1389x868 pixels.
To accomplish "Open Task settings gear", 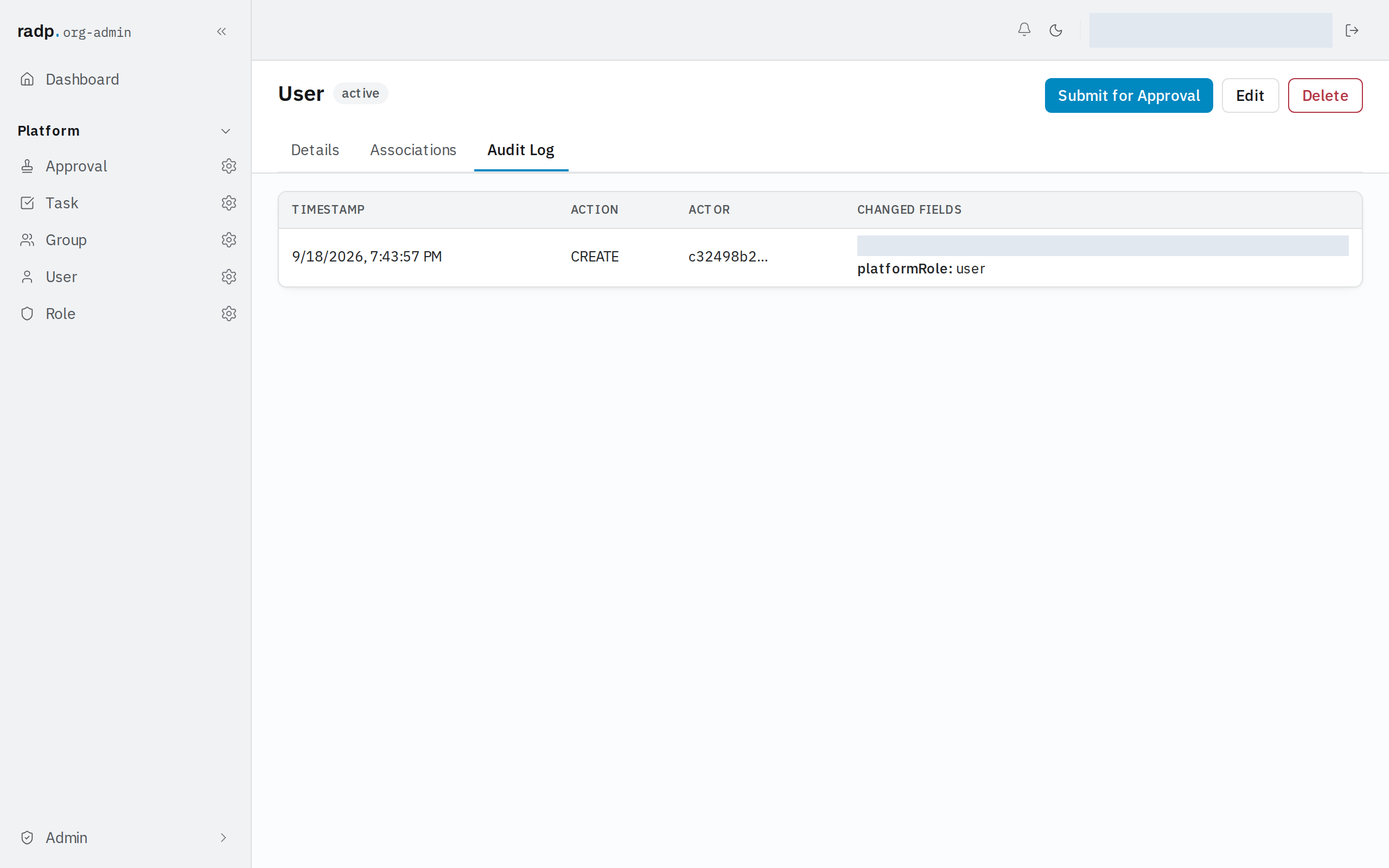I will 228,203.
